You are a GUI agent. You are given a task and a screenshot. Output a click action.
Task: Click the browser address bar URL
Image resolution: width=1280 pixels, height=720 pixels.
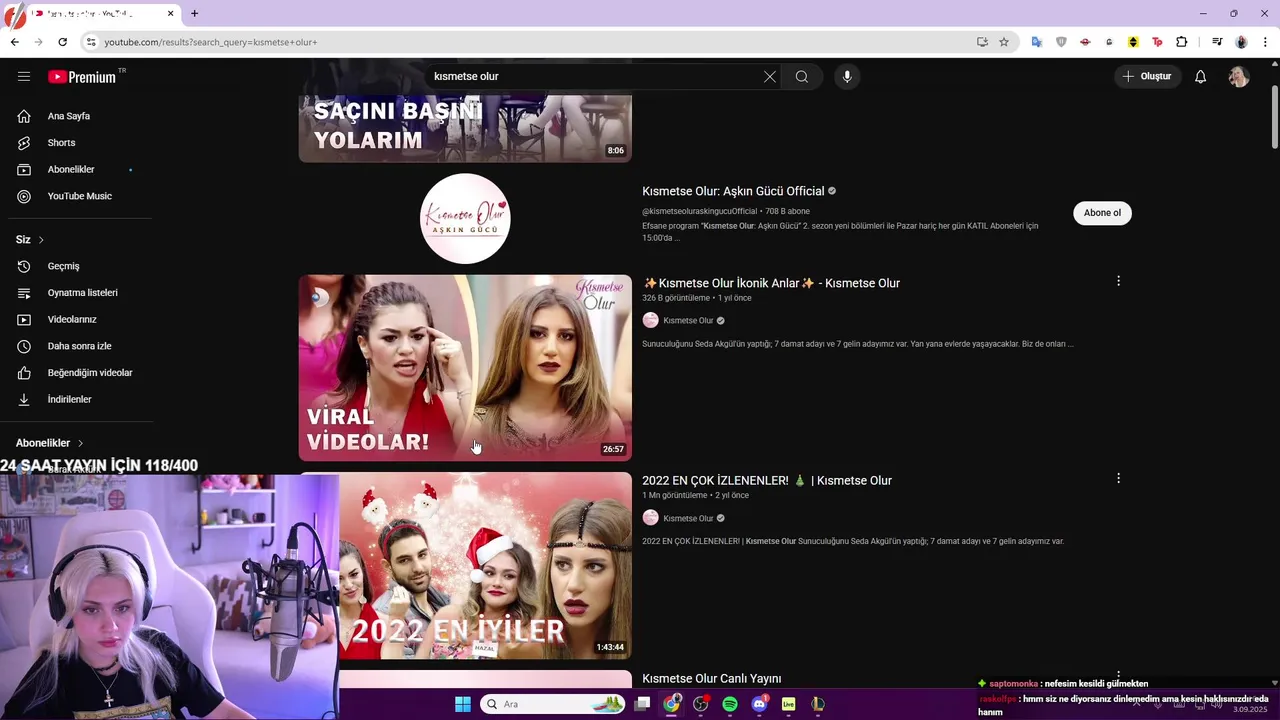210,42
